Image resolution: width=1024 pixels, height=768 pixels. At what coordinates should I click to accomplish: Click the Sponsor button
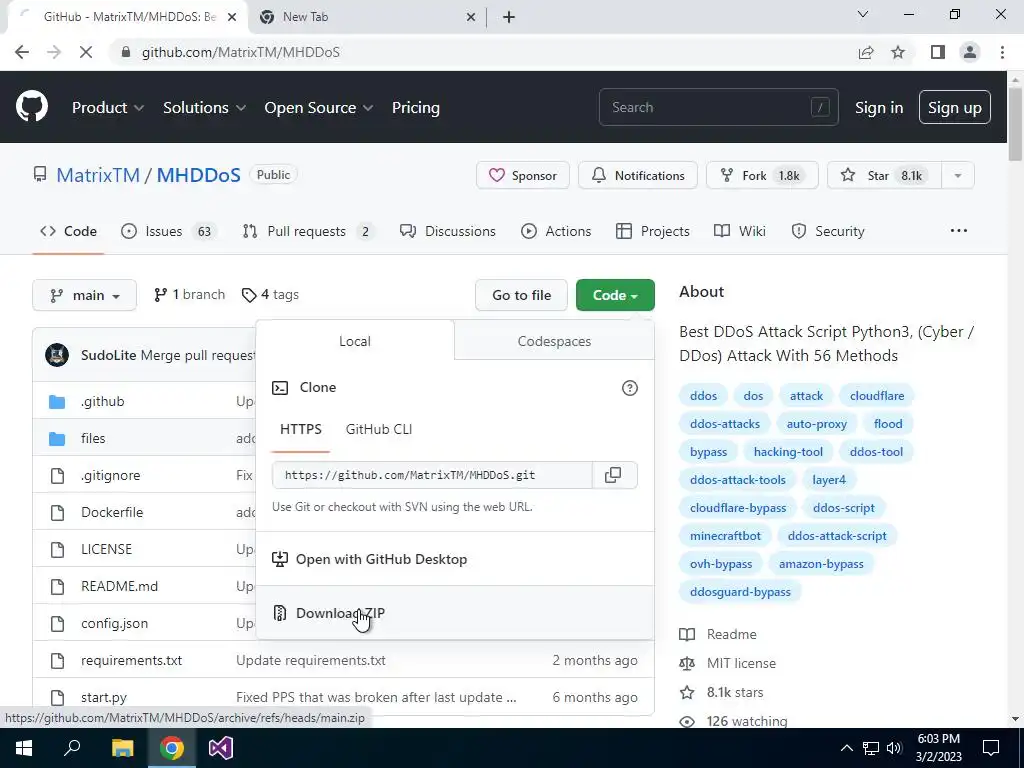coord(522,175)
